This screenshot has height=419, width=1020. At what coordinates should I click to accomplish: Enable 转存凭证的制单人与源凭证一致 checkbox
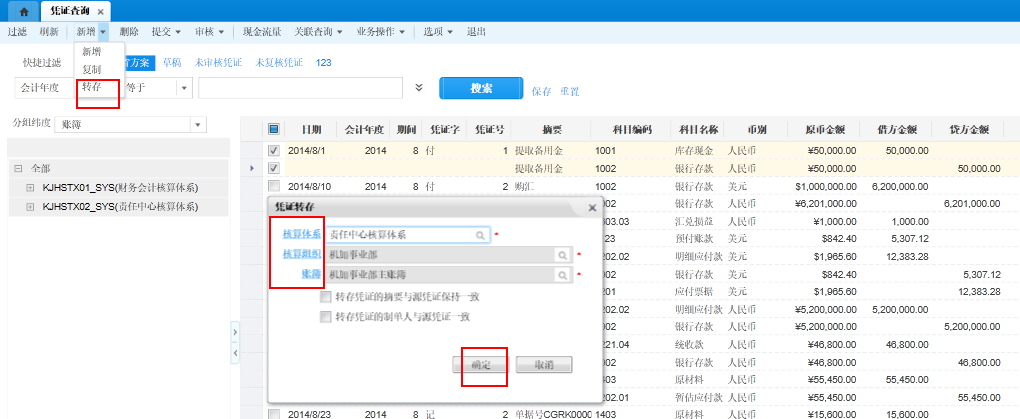(x=325, y=316)
